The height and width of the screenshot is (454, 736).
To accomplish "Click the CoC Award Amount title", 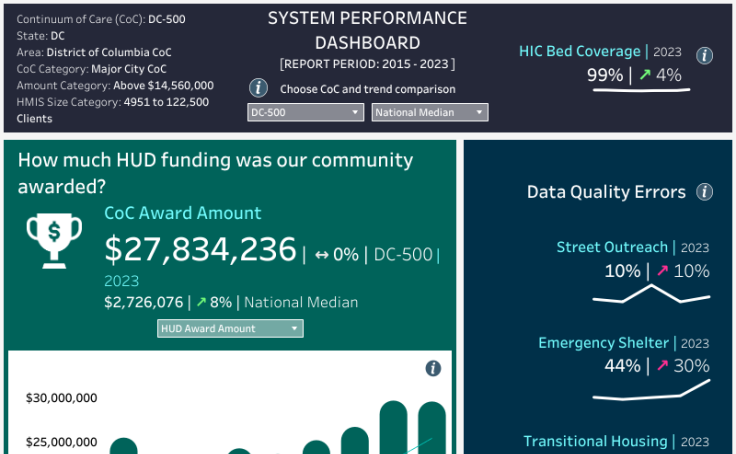I will (x=183, y=213).
